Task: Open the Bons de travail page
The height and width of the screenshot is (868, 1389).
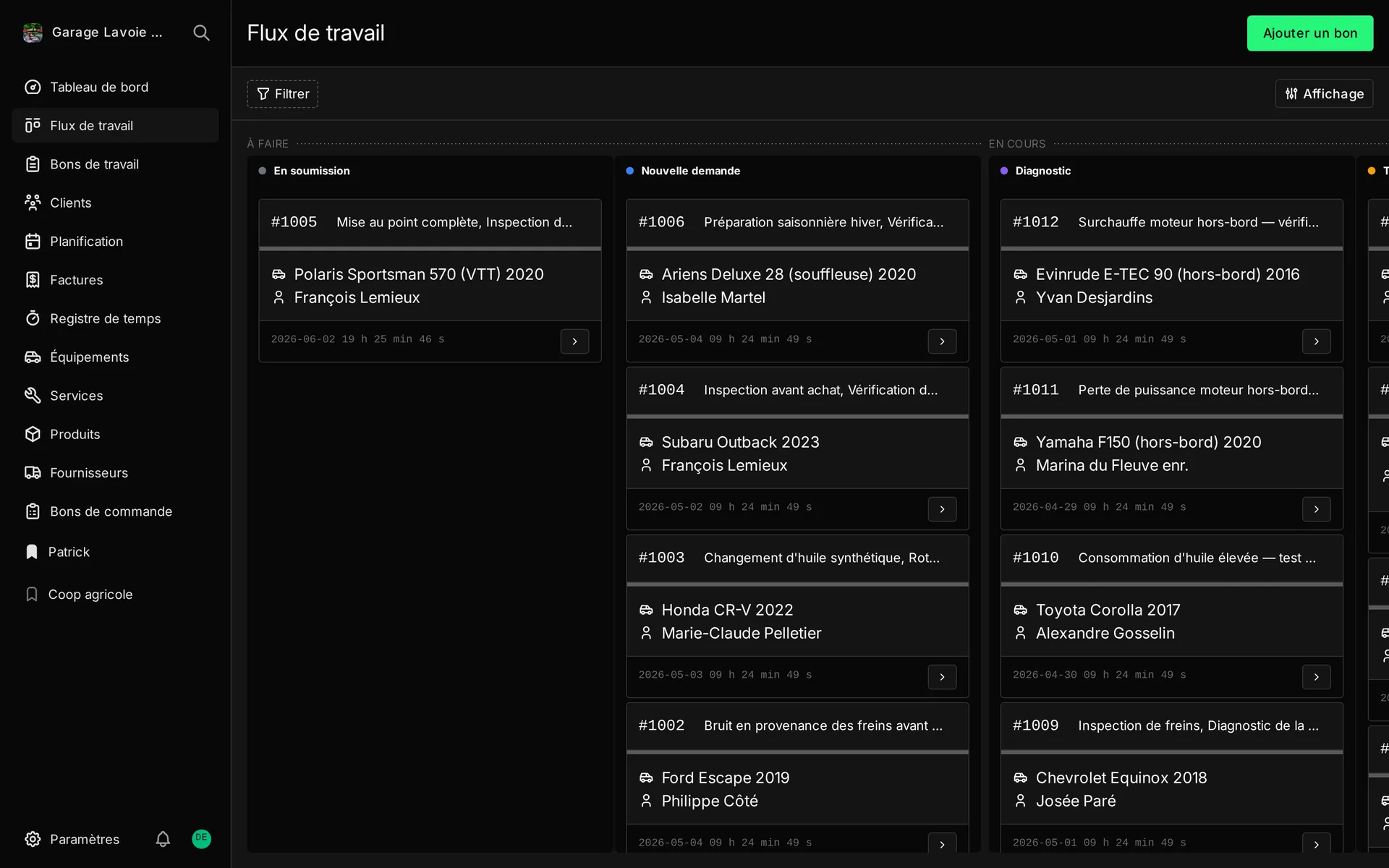Action: click(x=115, y=164)
